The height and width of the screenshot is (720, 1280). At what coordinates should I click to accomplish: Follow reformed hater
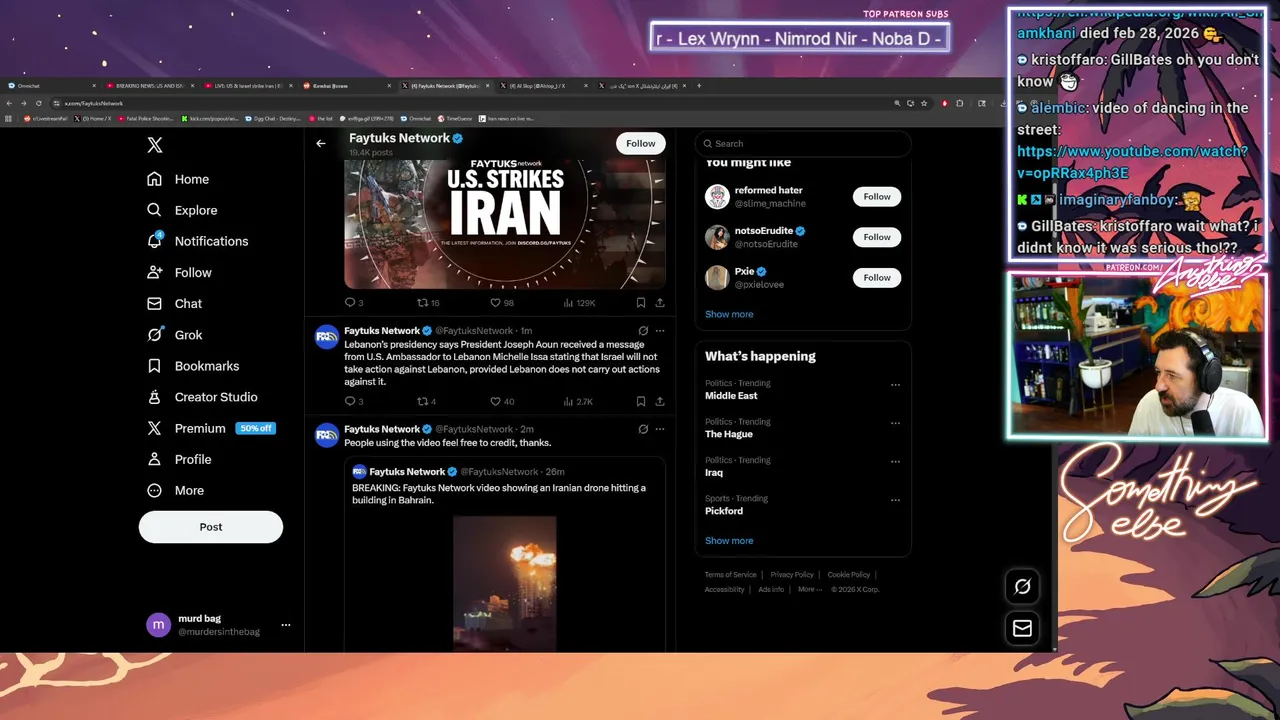[877, 197]
